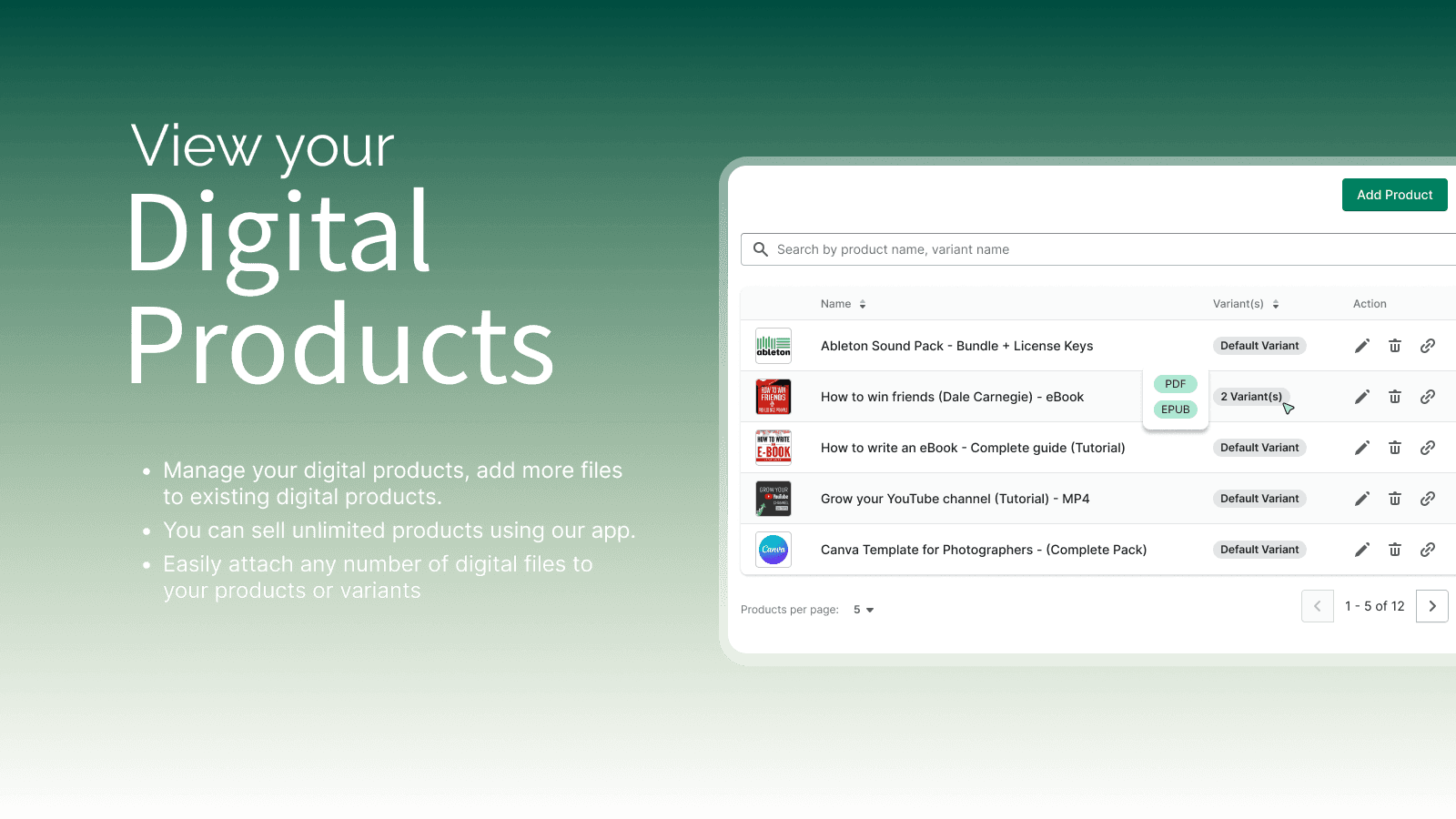
Task: Go to the next page of products
Action: coord(1431,606)
